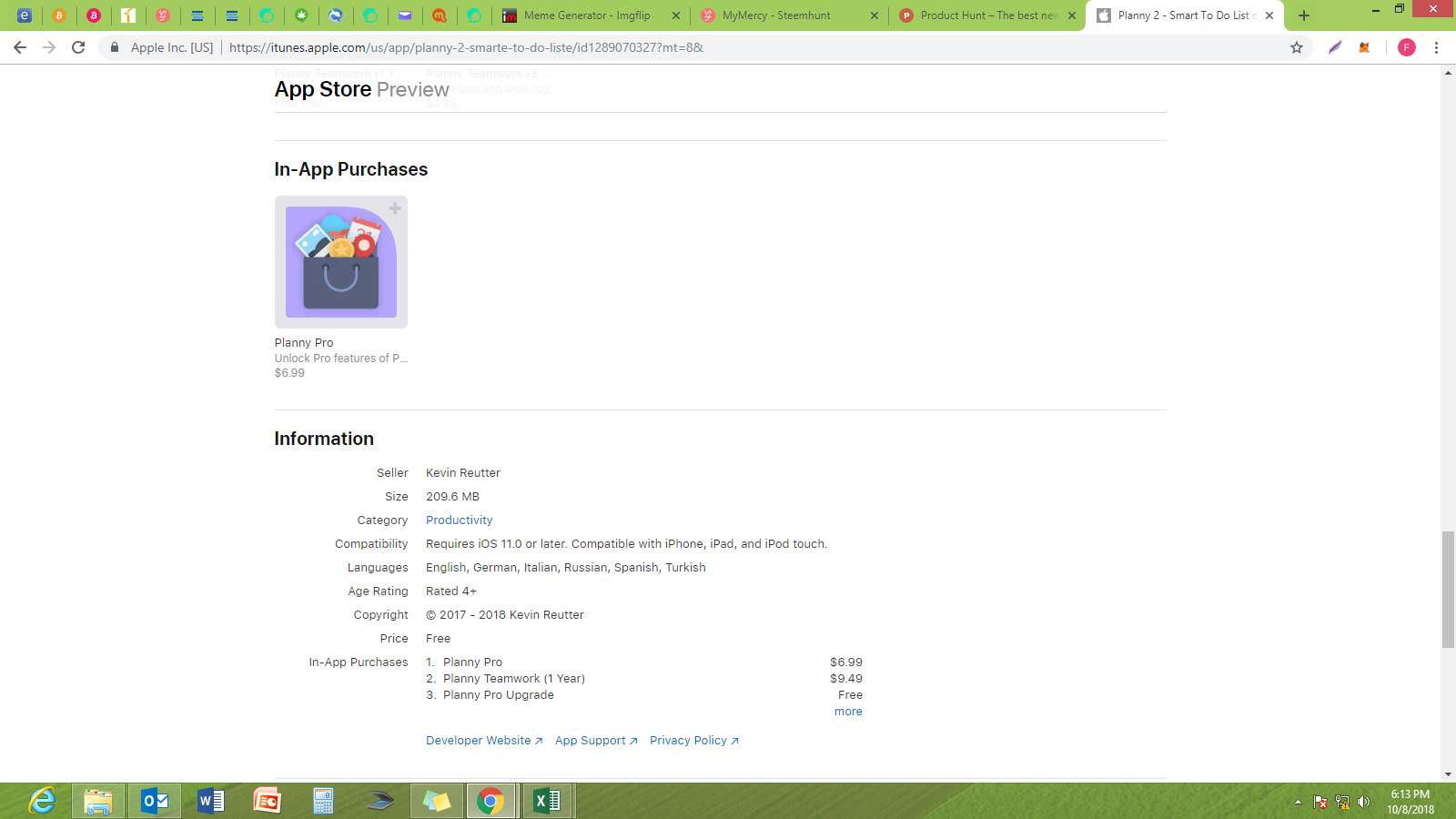
Task: Open PowerPoint from the taskbar
Action: 268,801
